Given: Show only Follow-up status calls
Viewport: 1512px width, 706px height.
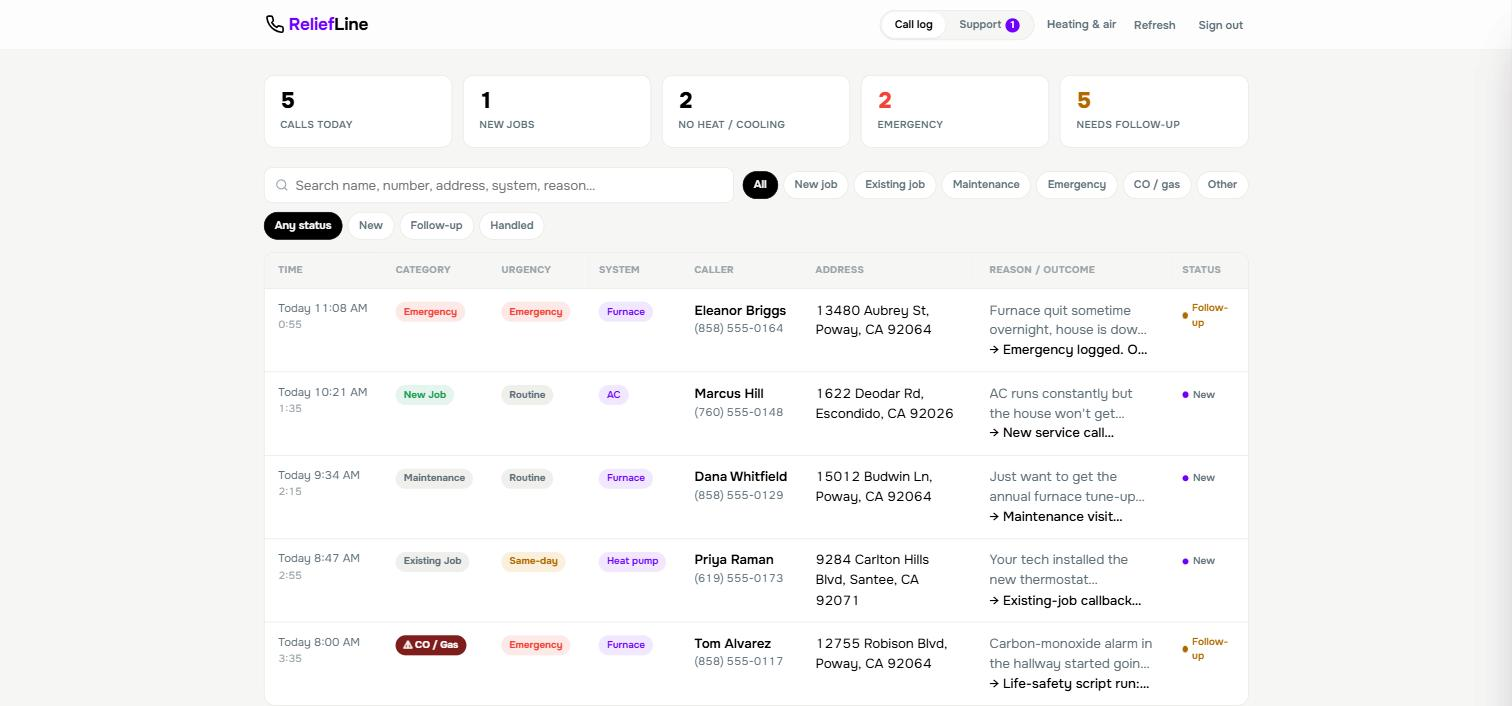Looking at the screenshot, I should 436,226.
